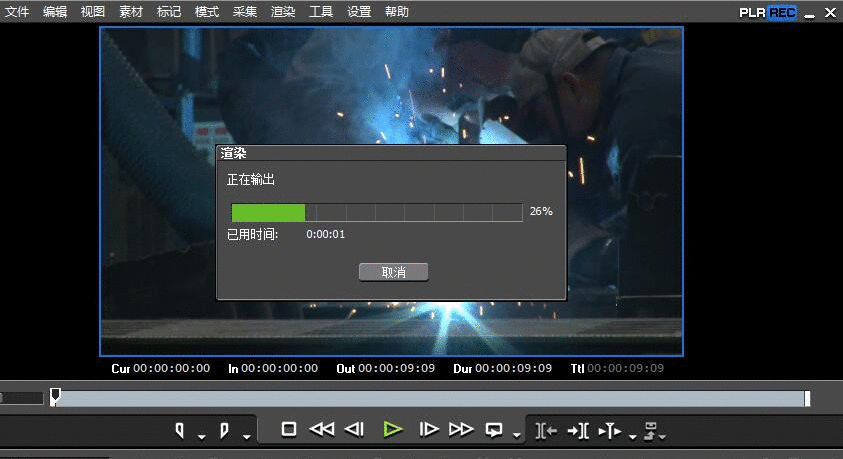Jump to the In point
This screenshot has height=459, width=843.
pos(546,430)
